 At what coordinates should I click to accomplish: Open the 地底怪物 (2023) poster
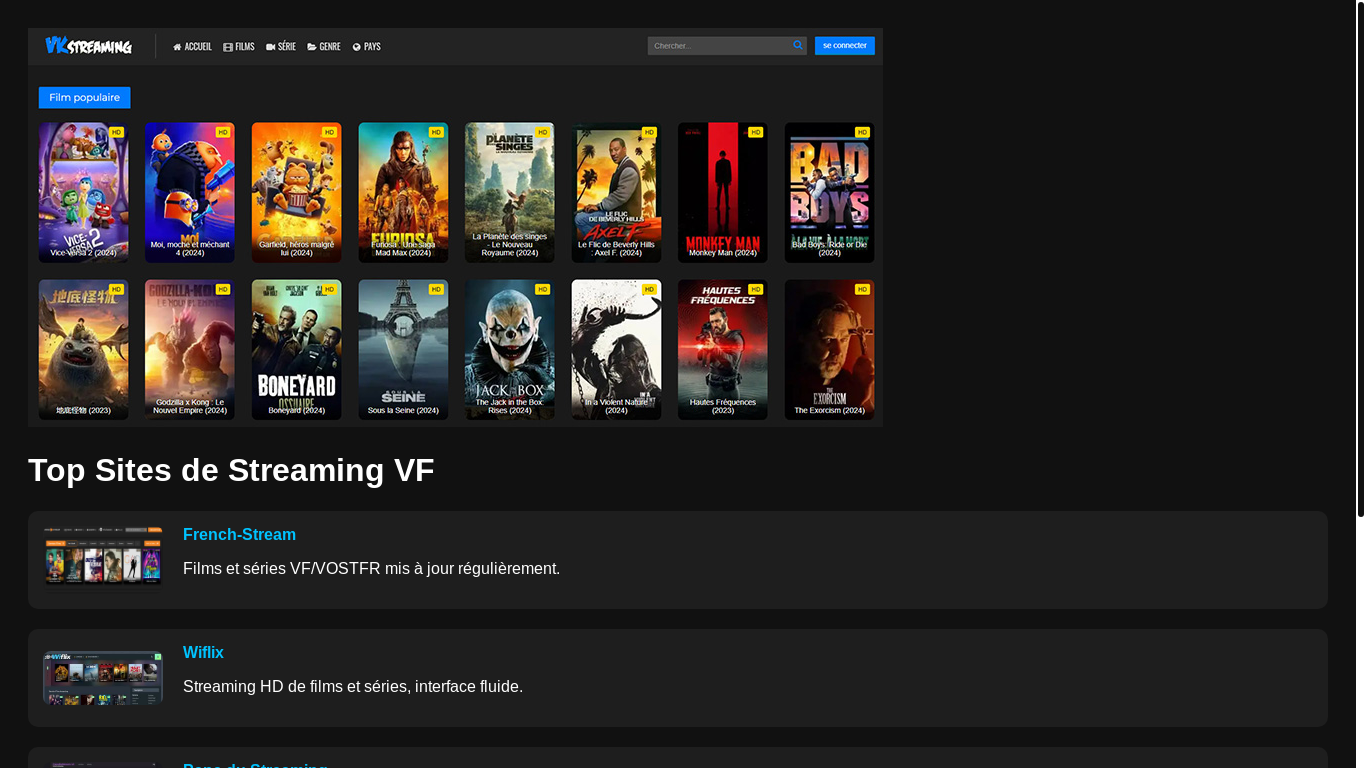coord(84,350)
